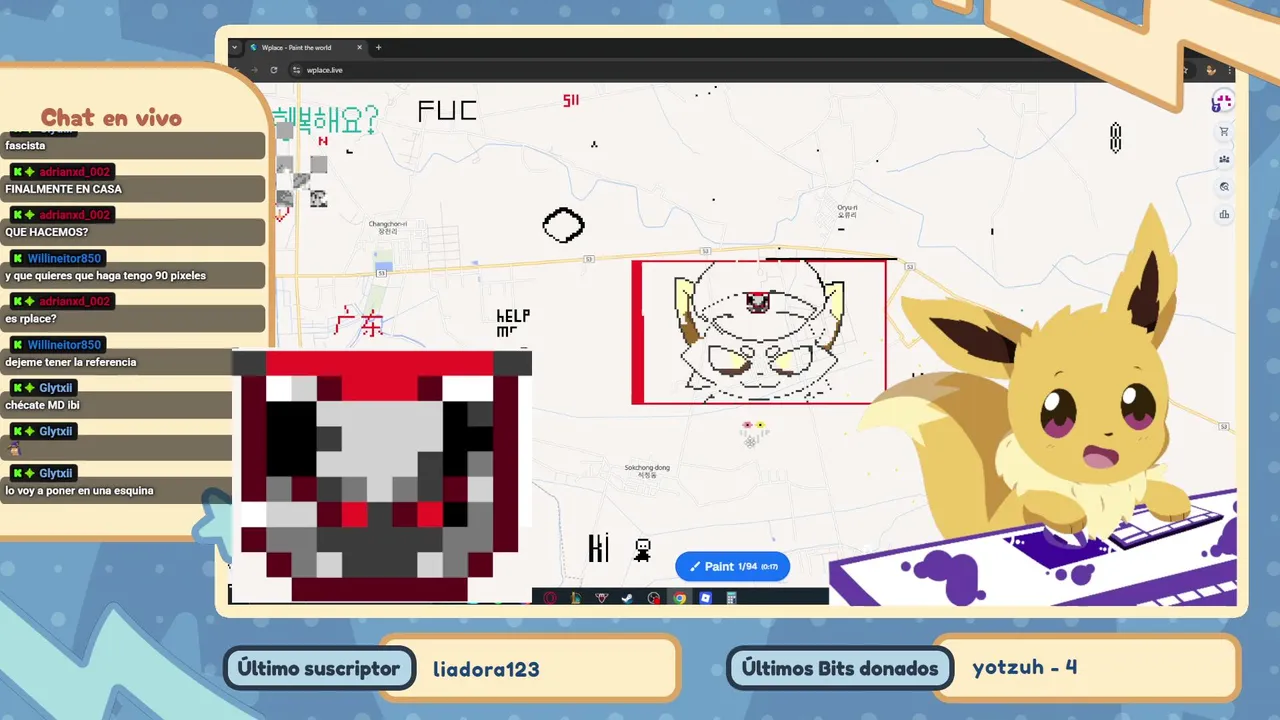Click message 'y que quieres que haga tengo 90 pixeles'
This screenshot has height=720, width=1280.
133,275
